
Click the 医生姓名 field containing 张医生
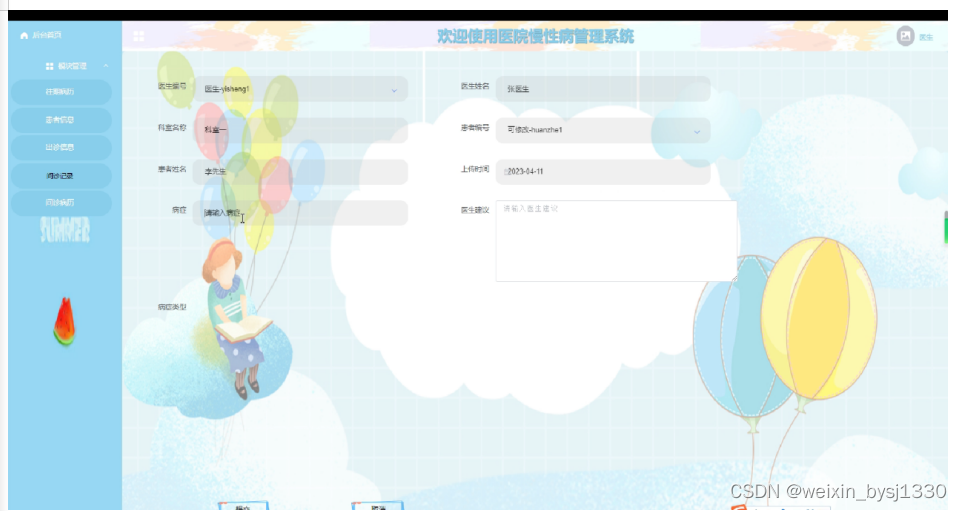click(x=603, y=89)
